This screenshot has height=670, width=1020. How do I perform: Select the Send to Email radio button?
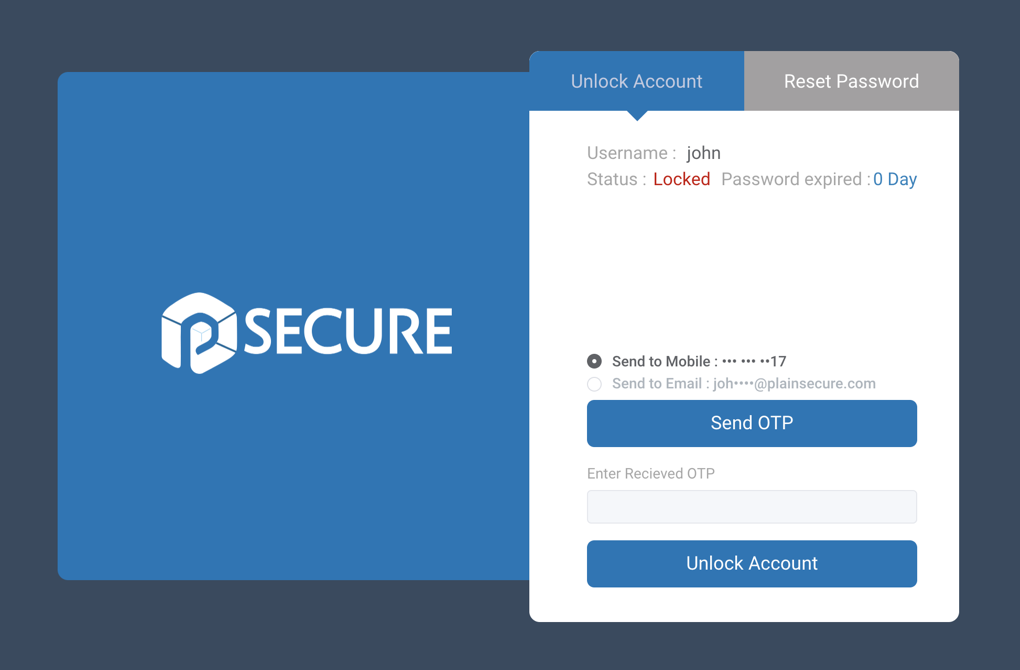tap(594, 384)
